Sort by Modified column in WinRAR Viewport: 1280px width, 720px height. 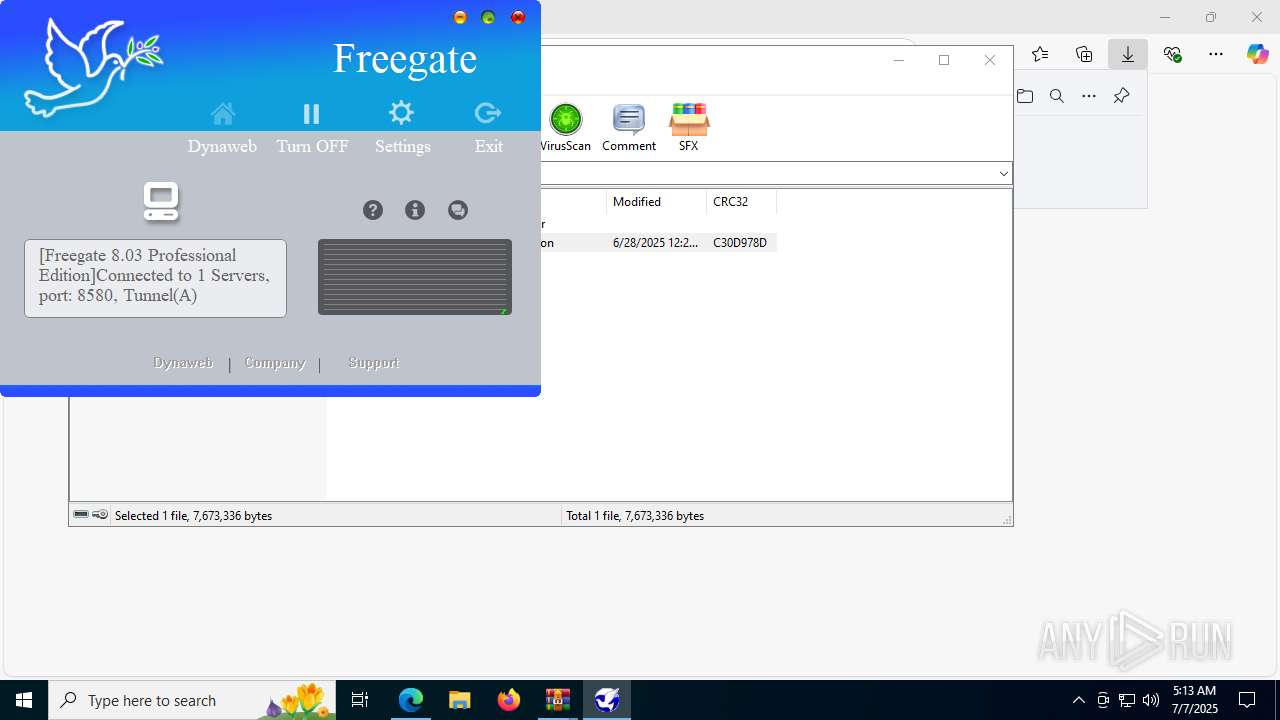pos(656,202)
